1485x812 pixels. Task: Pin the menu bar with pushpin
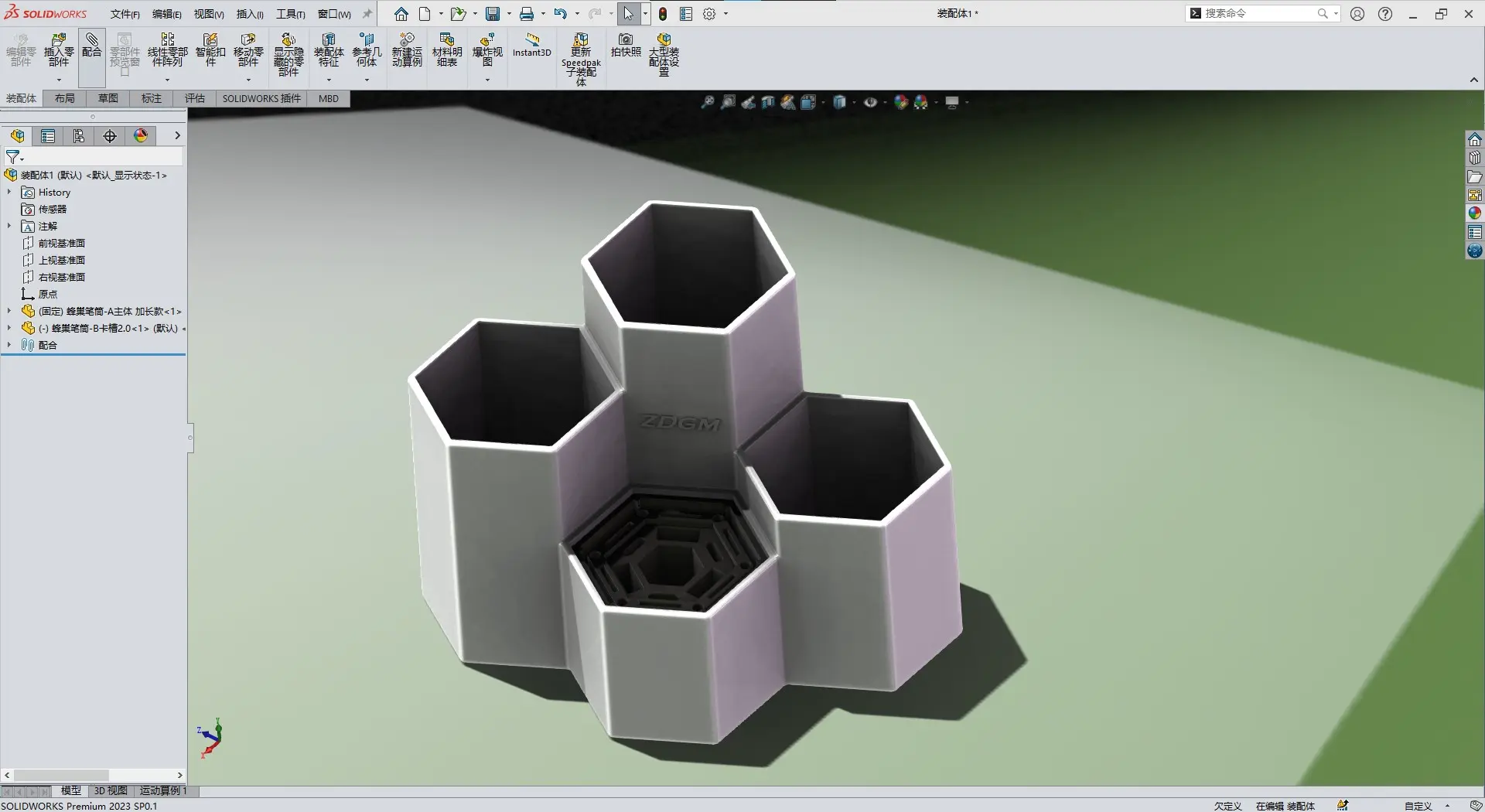point(367,14)
